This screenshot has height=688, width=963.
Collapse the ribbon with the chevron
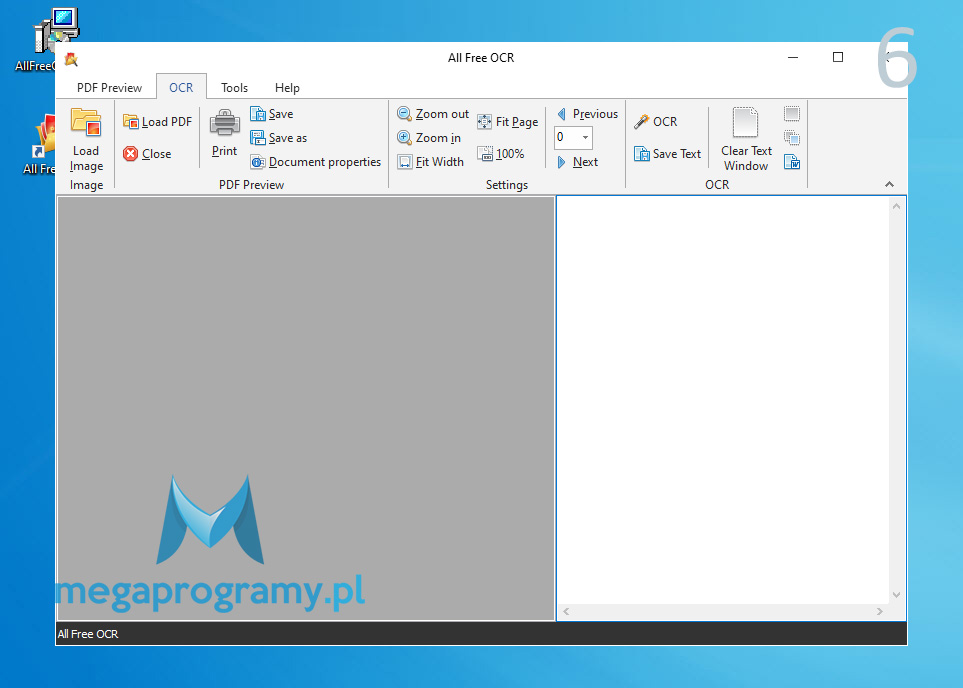[889, 184]
